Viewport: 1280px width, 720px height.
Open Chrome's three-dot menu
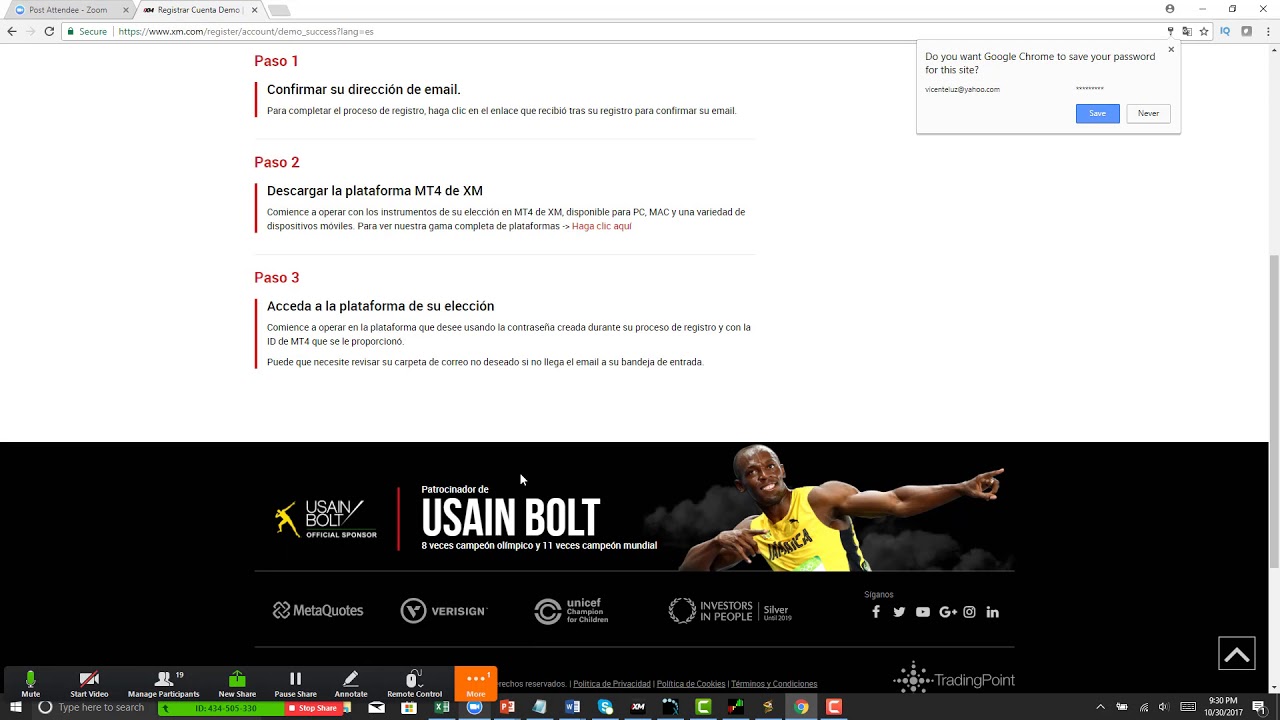pos(1267,31)
